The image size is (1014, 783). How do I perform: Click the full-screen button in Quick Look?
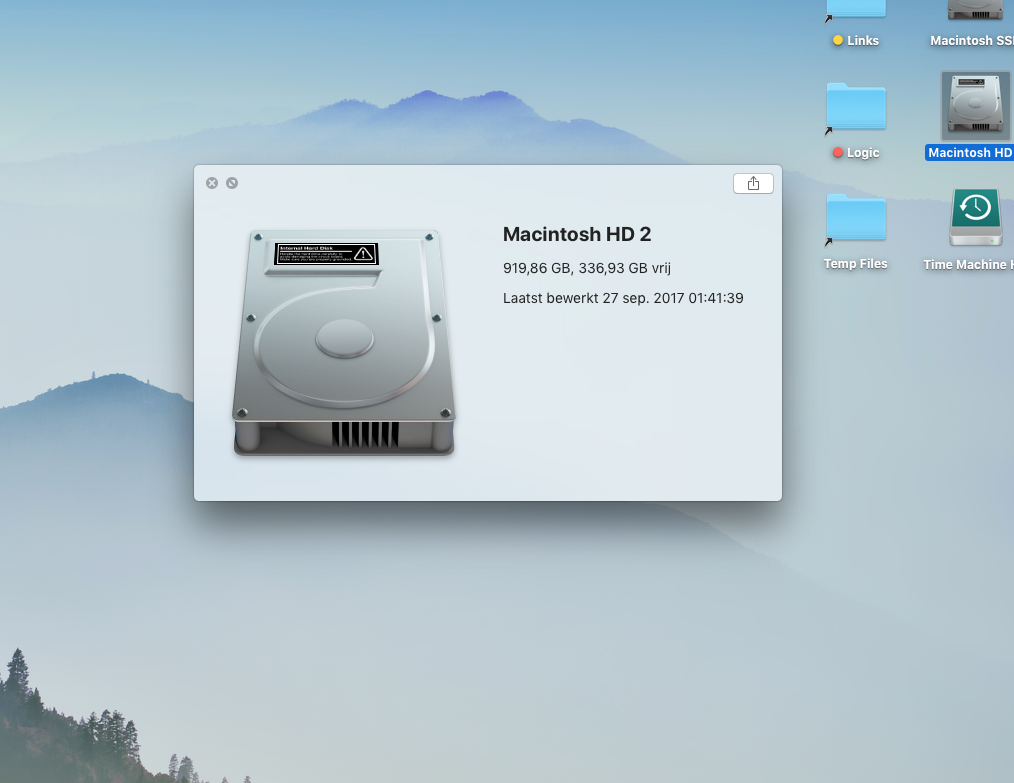tap(232, 183)
